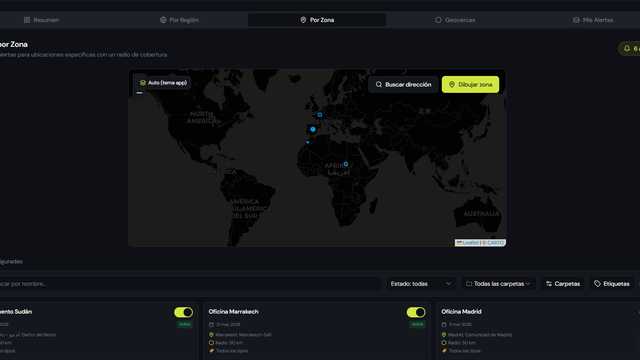This screenshot has width=640, height=360.
Task: Select the map marker over northern Europe
Action: click(x=320, y=115)
